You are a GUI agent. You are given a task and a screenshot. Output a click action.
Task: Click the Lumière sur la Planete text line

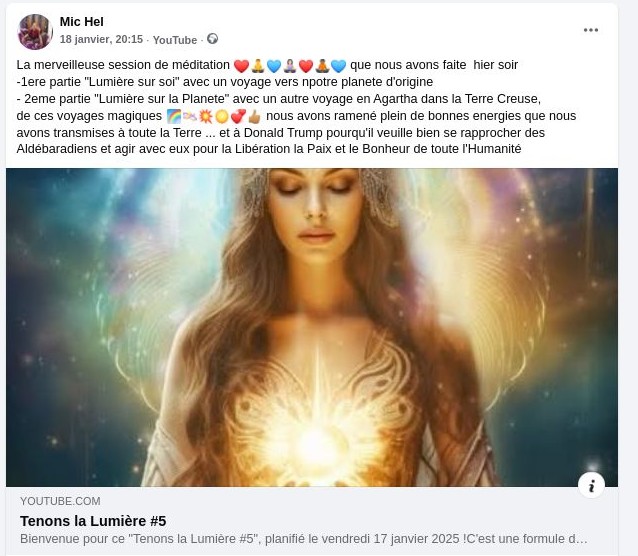(278, 99)
